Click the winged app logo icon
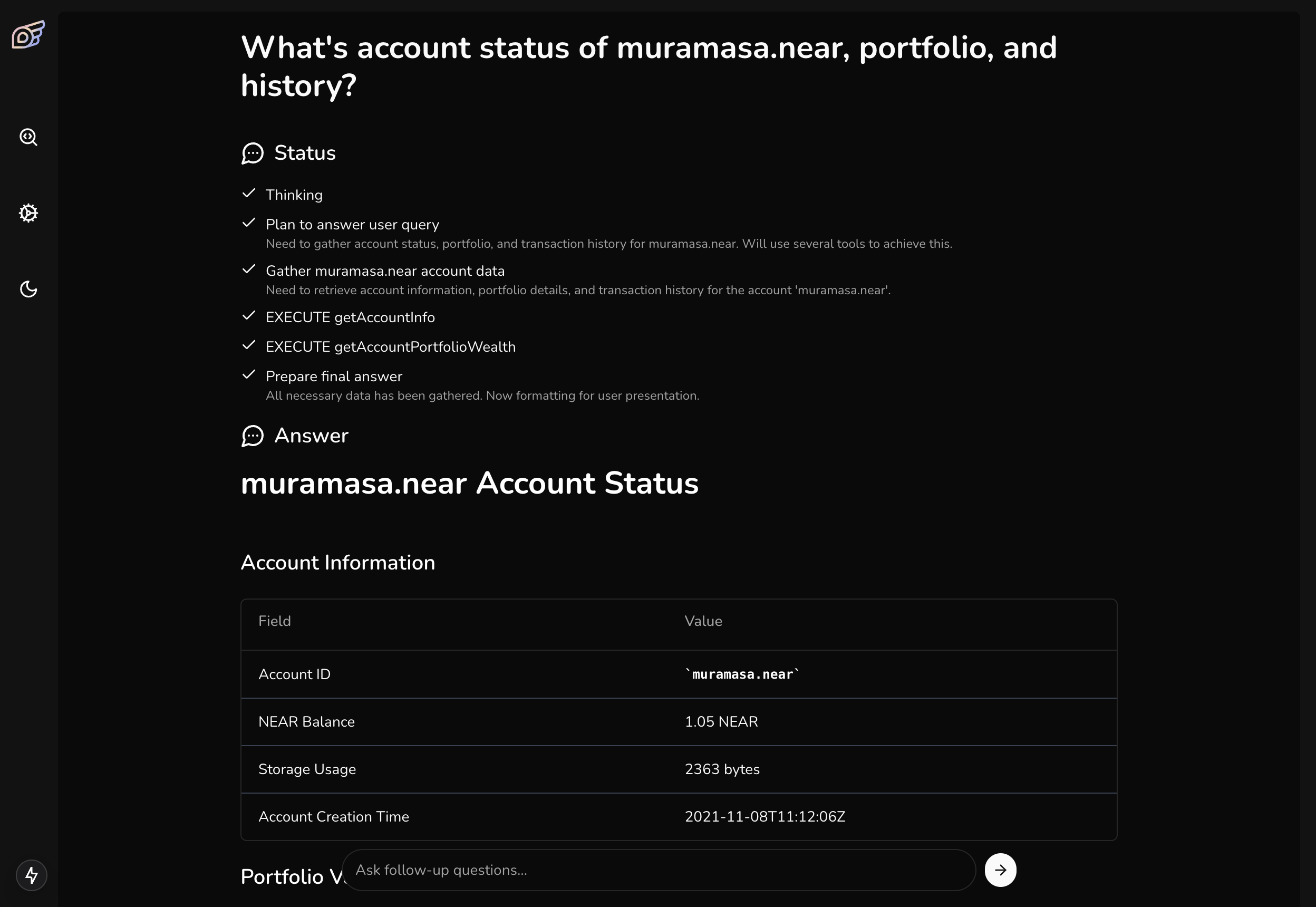This screenshot has height=907, width=1316. (x=28, y=35)
